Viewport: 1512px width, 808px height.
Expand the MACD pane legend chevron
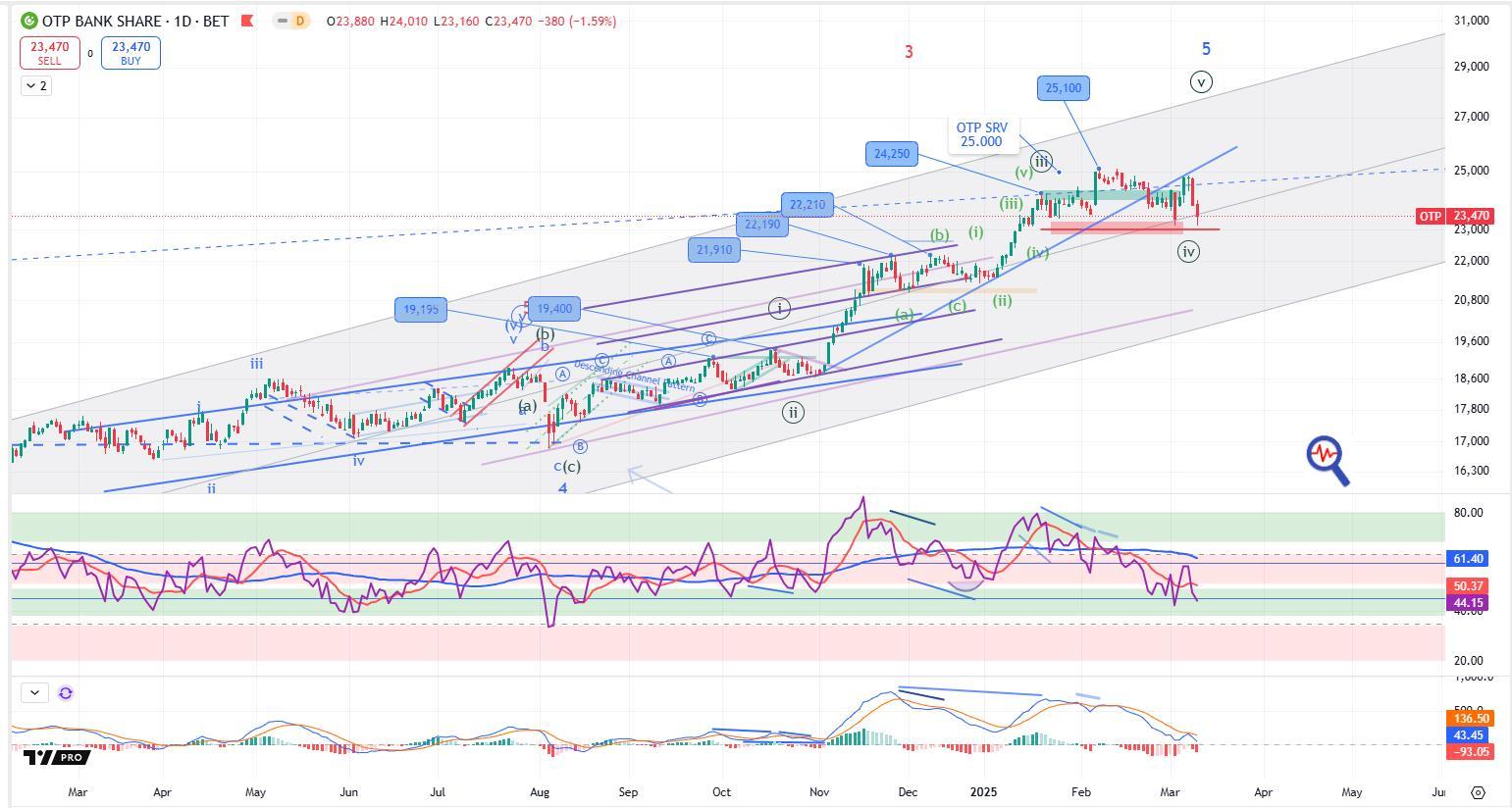(34, 692)
